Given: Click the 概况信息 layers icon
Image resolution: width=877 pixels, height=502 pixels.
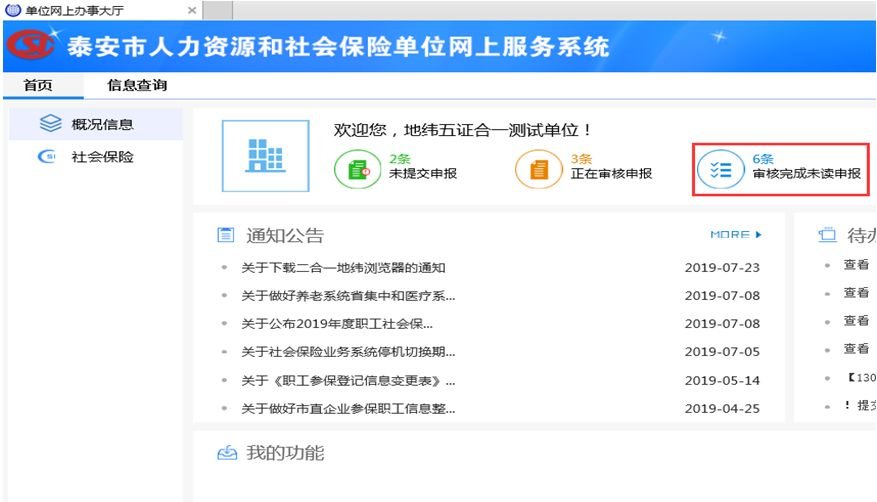Looking at the screenshot, I should click(50, 124).
